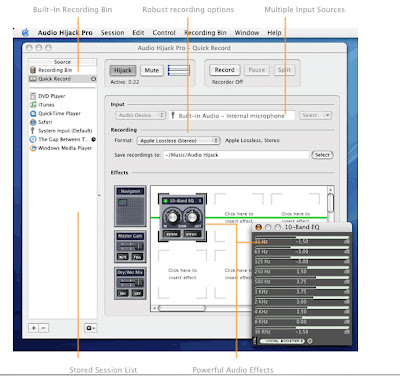
Task: Click the Wet button under Dry/Wet Mix
Action: (x=137, y=293)
